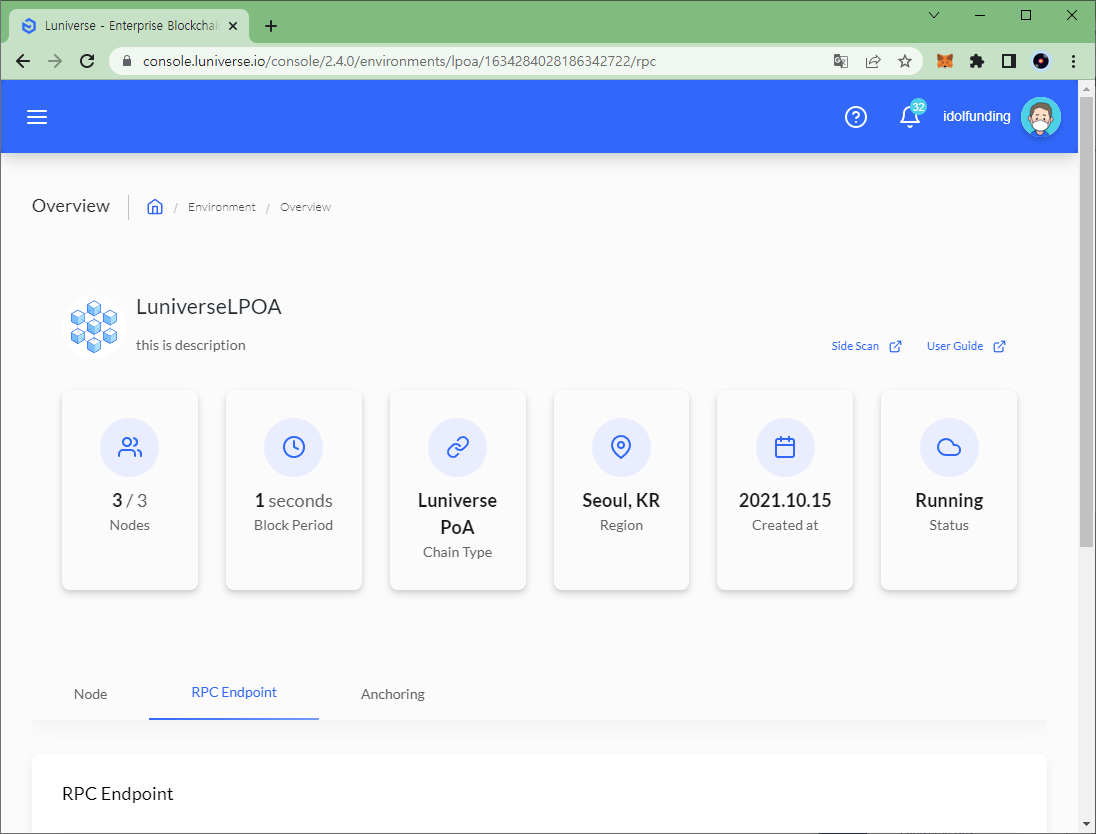Click the Environment breadcrumb
The image size is (1096, 834).
[222, 207]
